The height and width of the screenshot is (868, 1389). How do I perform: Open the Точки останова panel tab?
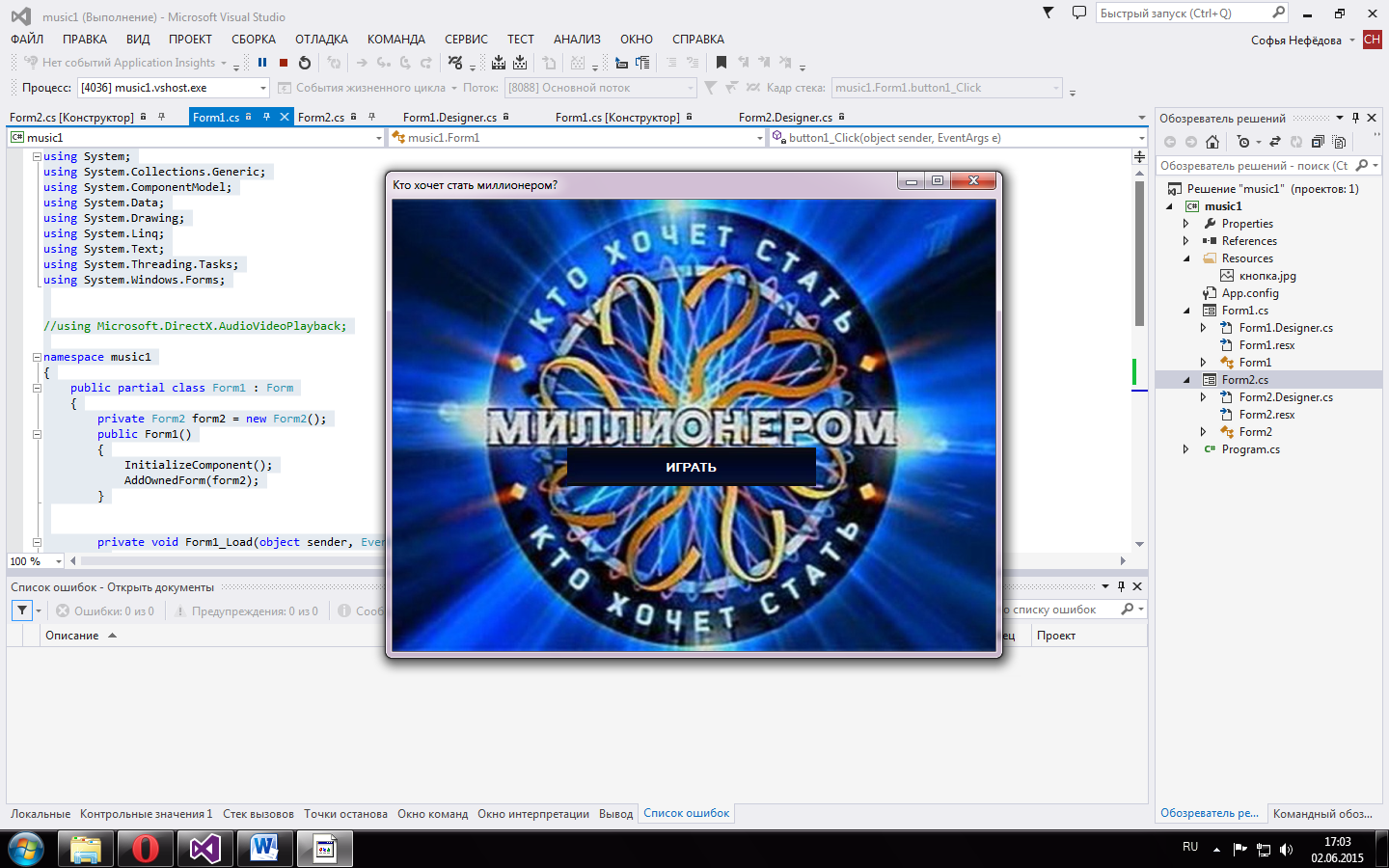pos(345,814)
